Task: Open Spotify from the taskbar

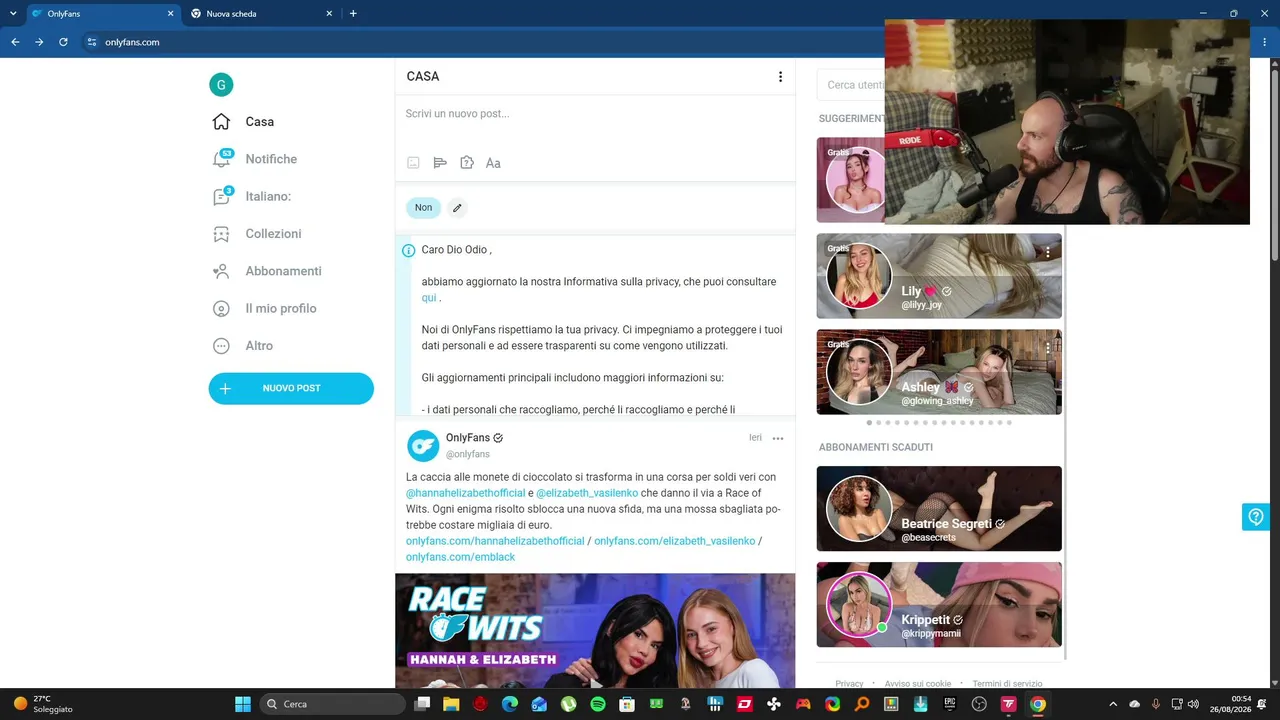Action: [598, 704]
